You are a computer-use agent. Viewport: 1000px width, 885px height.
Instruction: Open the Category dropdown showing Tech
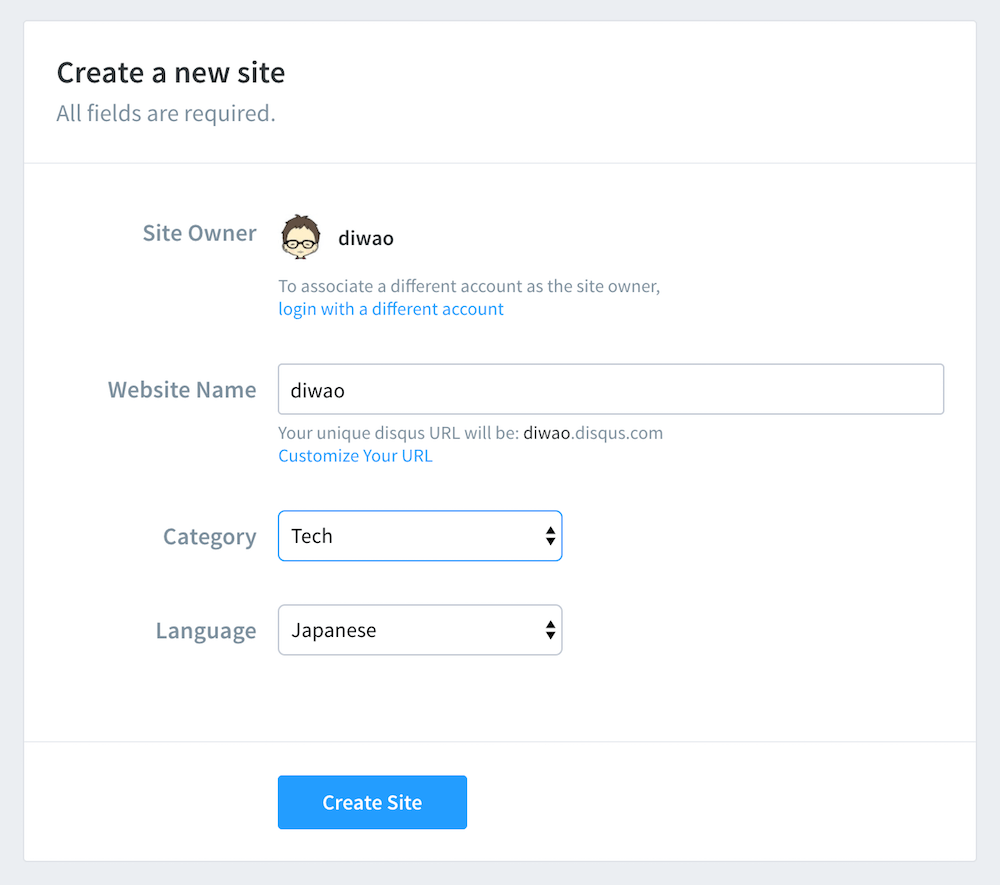coord(420,536)
